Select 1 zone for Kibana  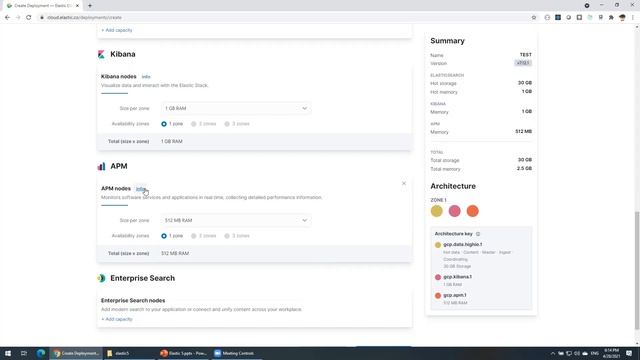click(164, 124)
